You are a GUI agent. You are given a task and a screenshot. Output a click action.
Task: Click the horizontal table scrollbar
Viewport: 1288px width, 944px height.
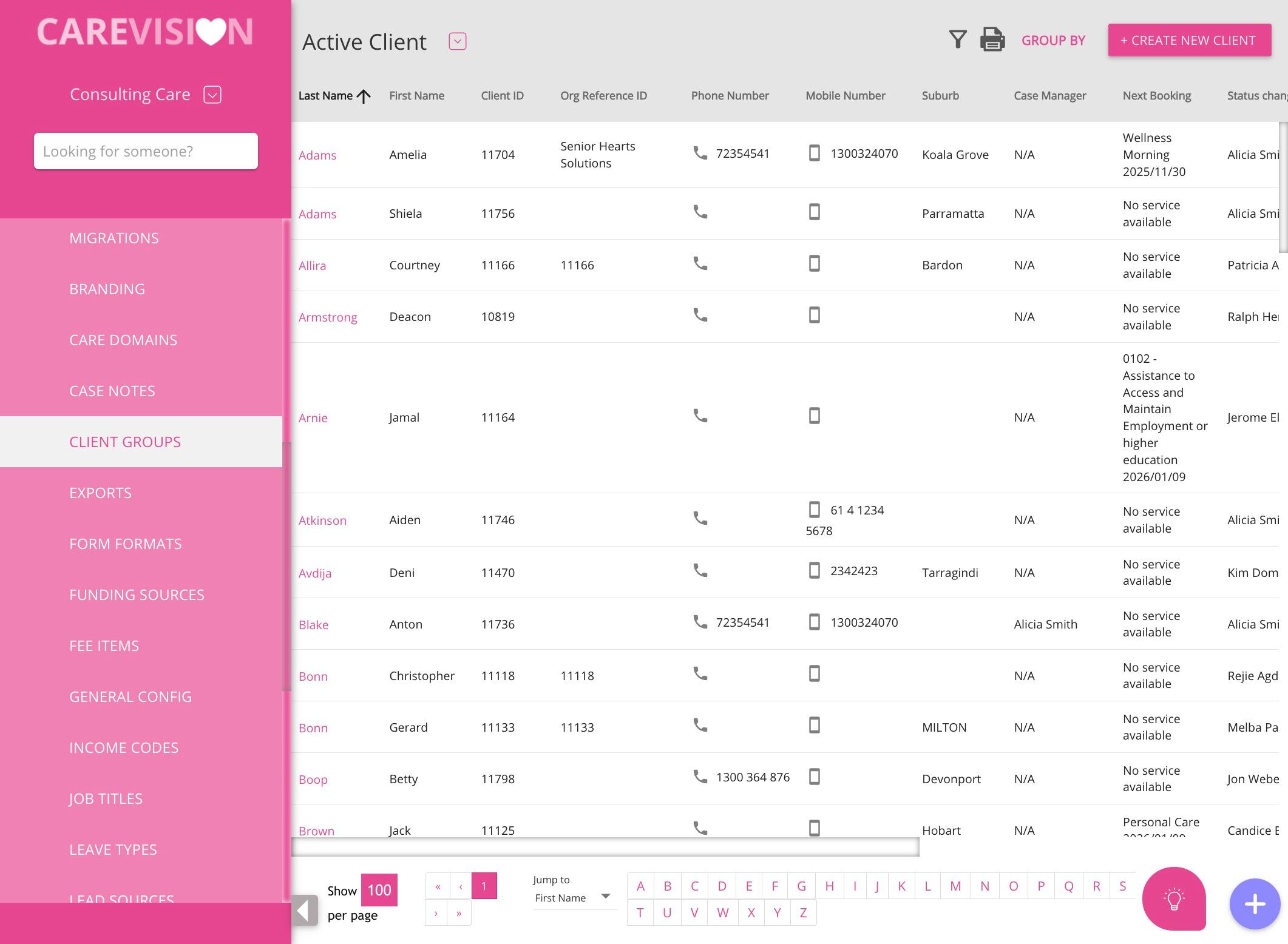click(x=605, y=847)
